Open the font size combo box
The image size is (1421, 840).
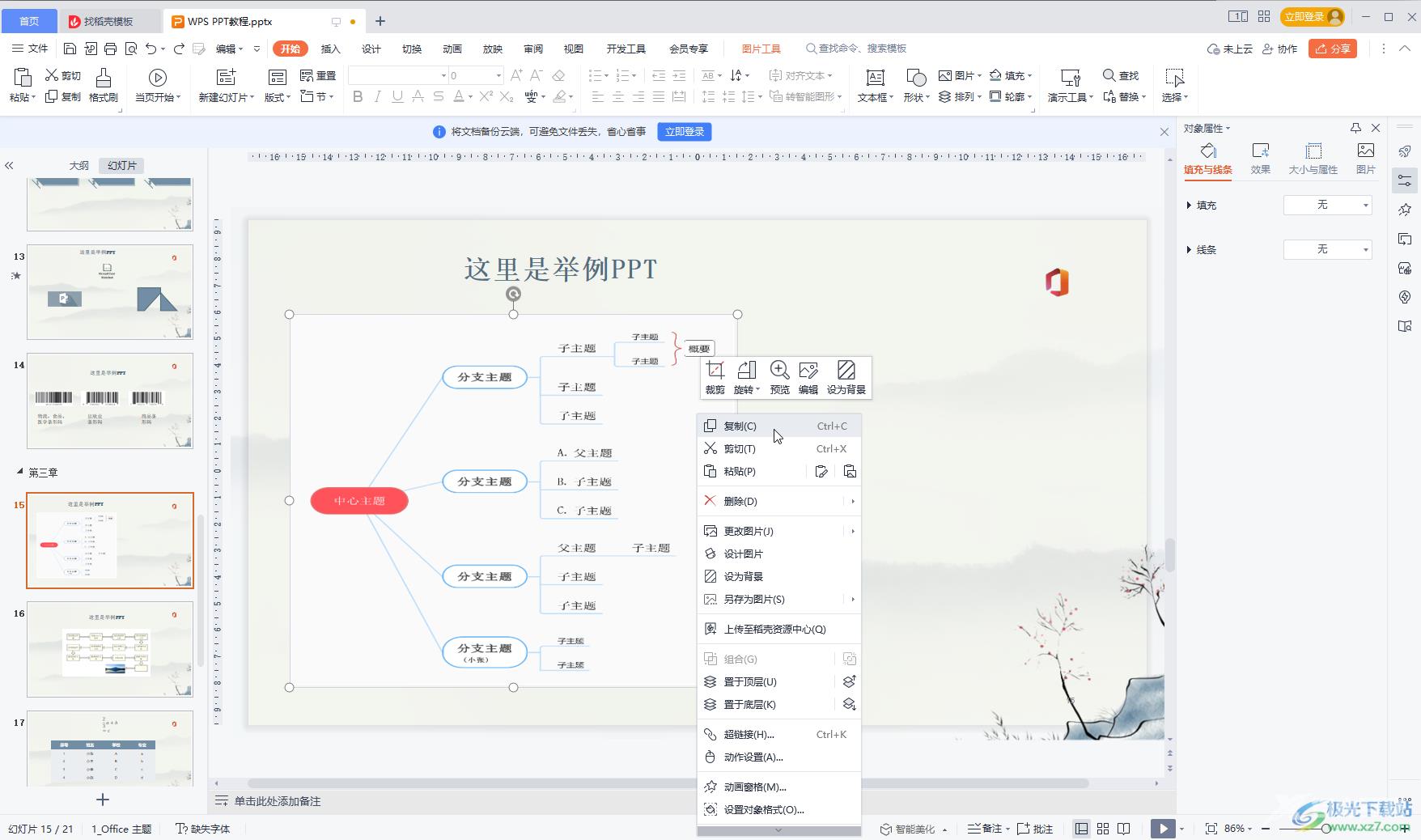(475, 75)
